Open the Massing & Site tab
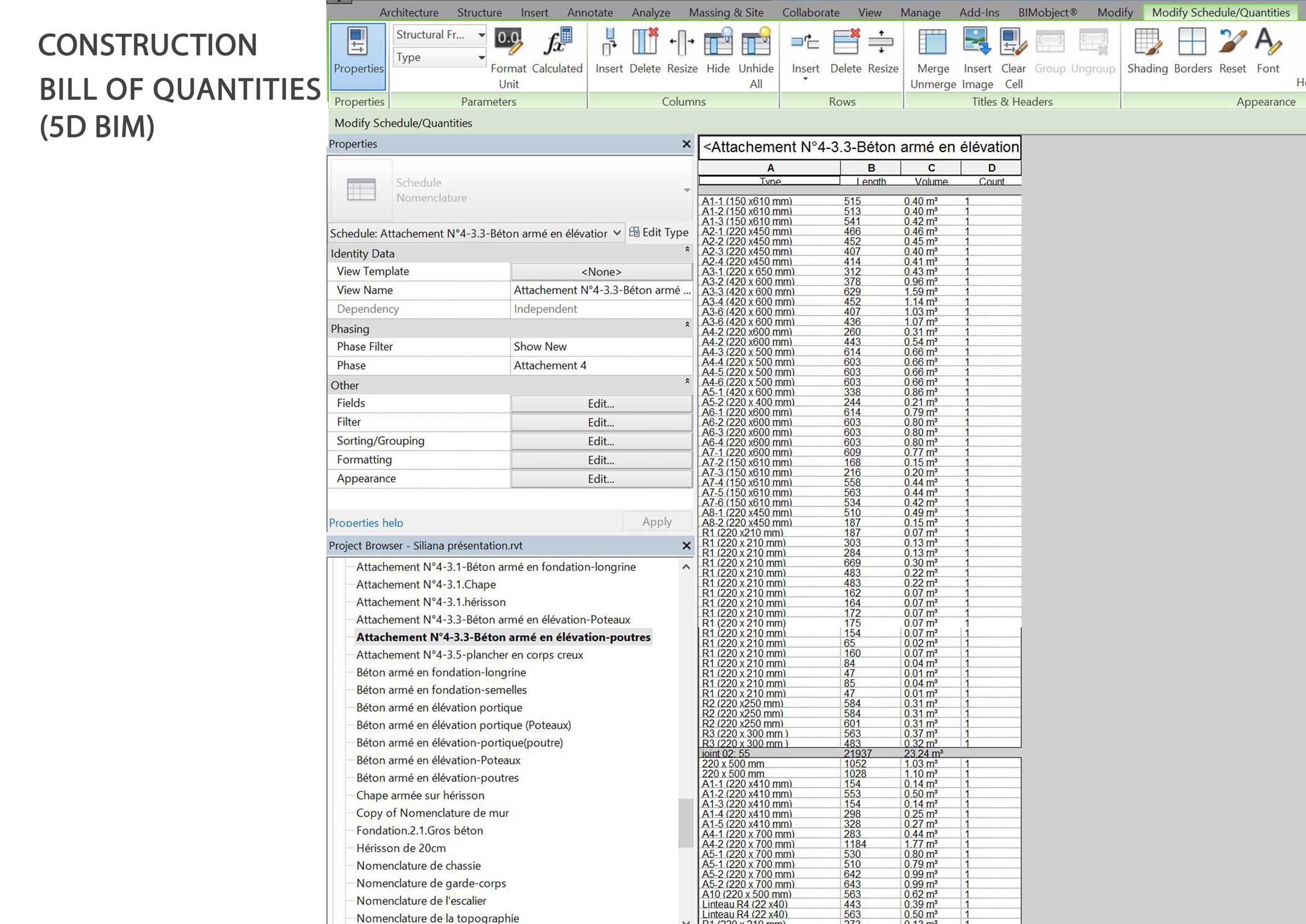The height and width of the screenshot is (924, 1306). pos(726,12)
